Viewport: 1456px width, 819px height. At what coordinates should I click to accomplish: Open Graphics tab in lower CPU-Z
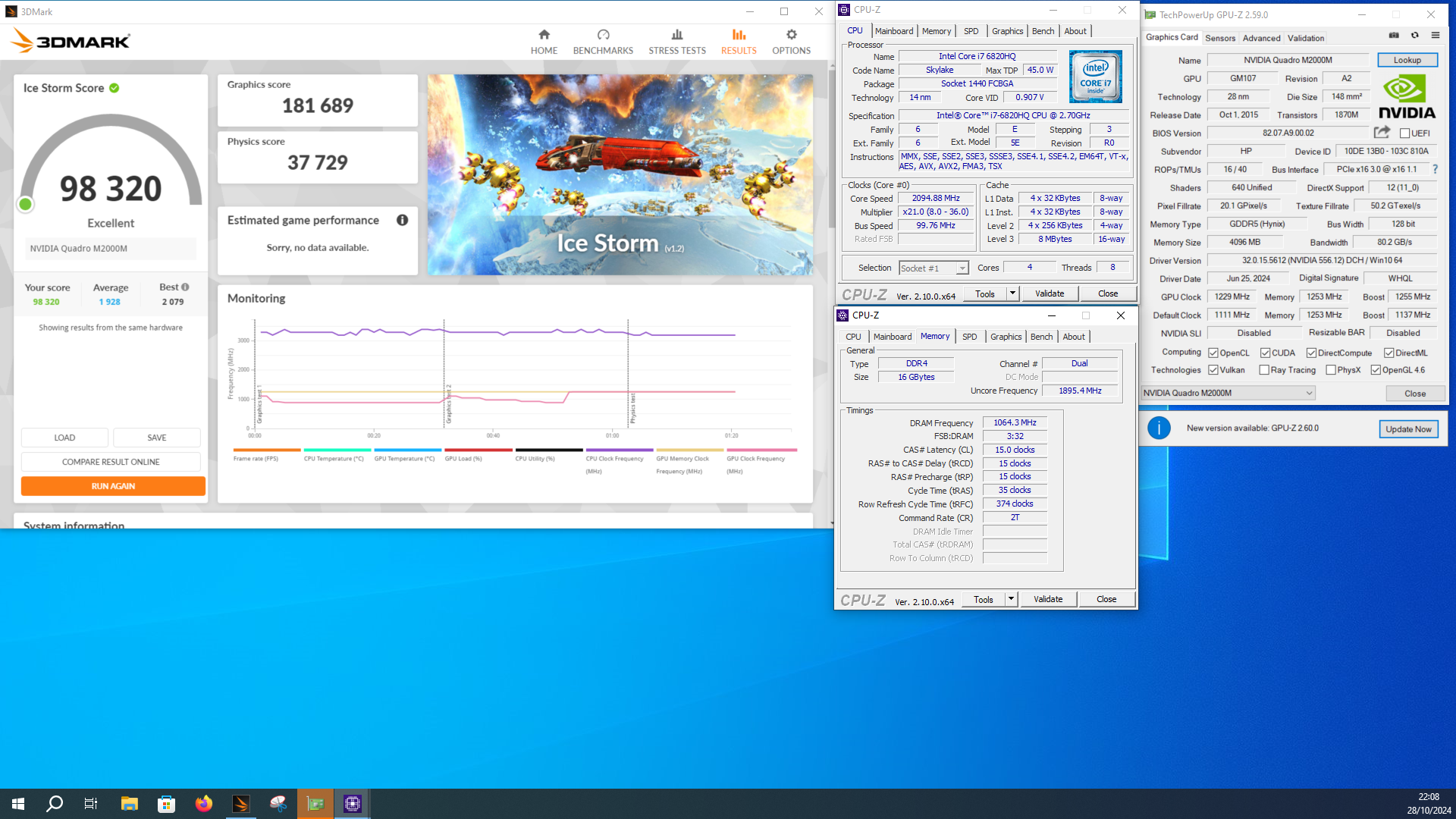(1006, 337)
